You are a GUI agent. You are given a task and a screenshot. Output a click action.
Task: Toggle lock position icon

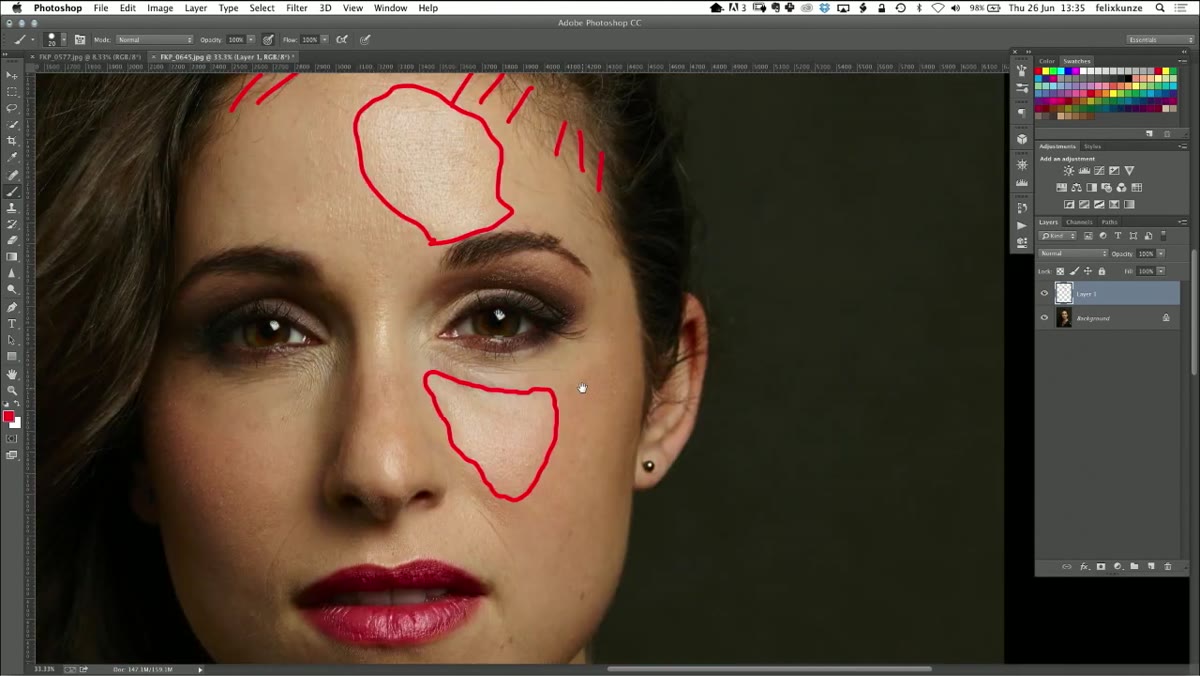pos(1088,271)
